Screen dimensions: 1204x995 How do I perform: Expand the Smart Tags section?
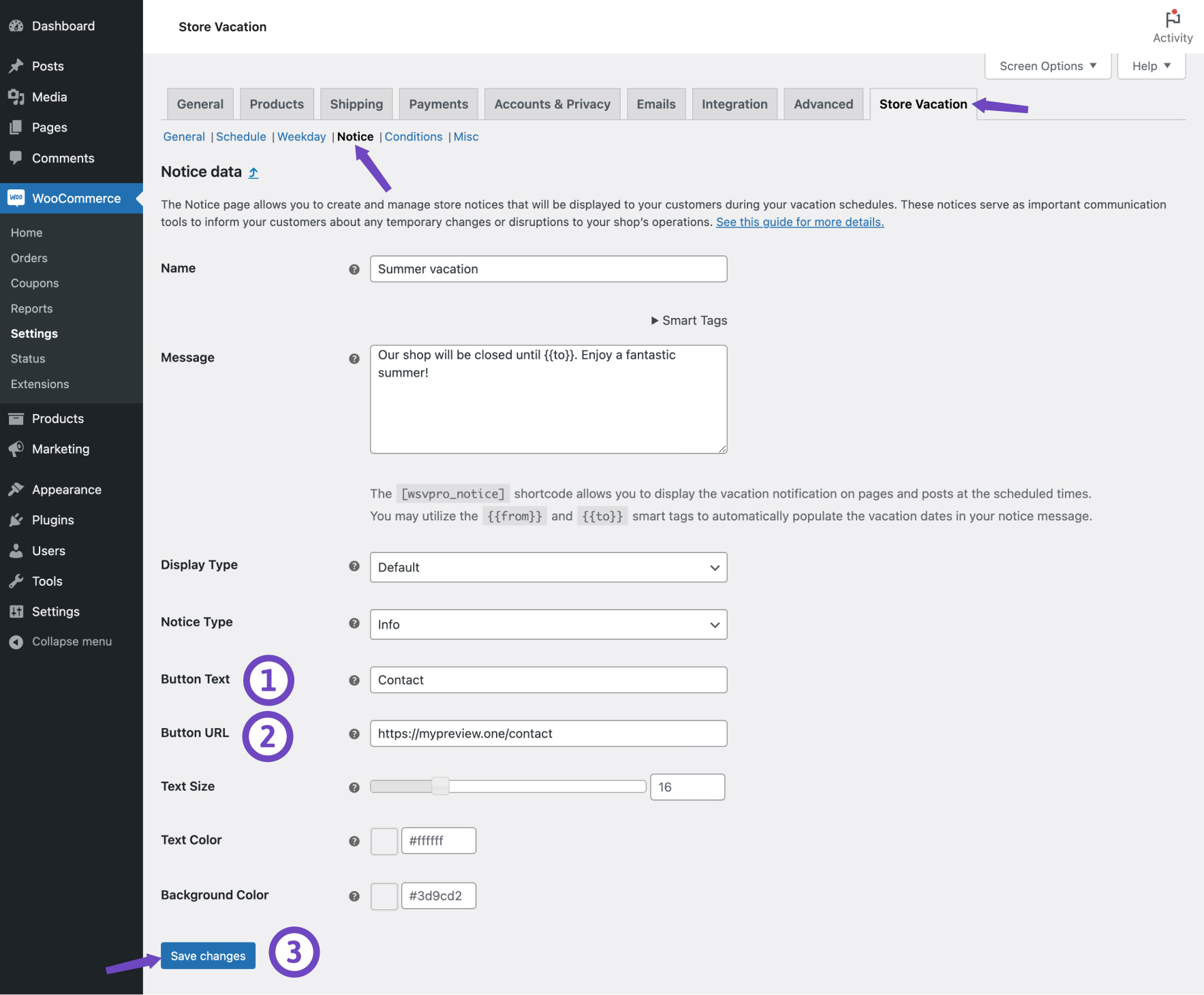point(688,320)
